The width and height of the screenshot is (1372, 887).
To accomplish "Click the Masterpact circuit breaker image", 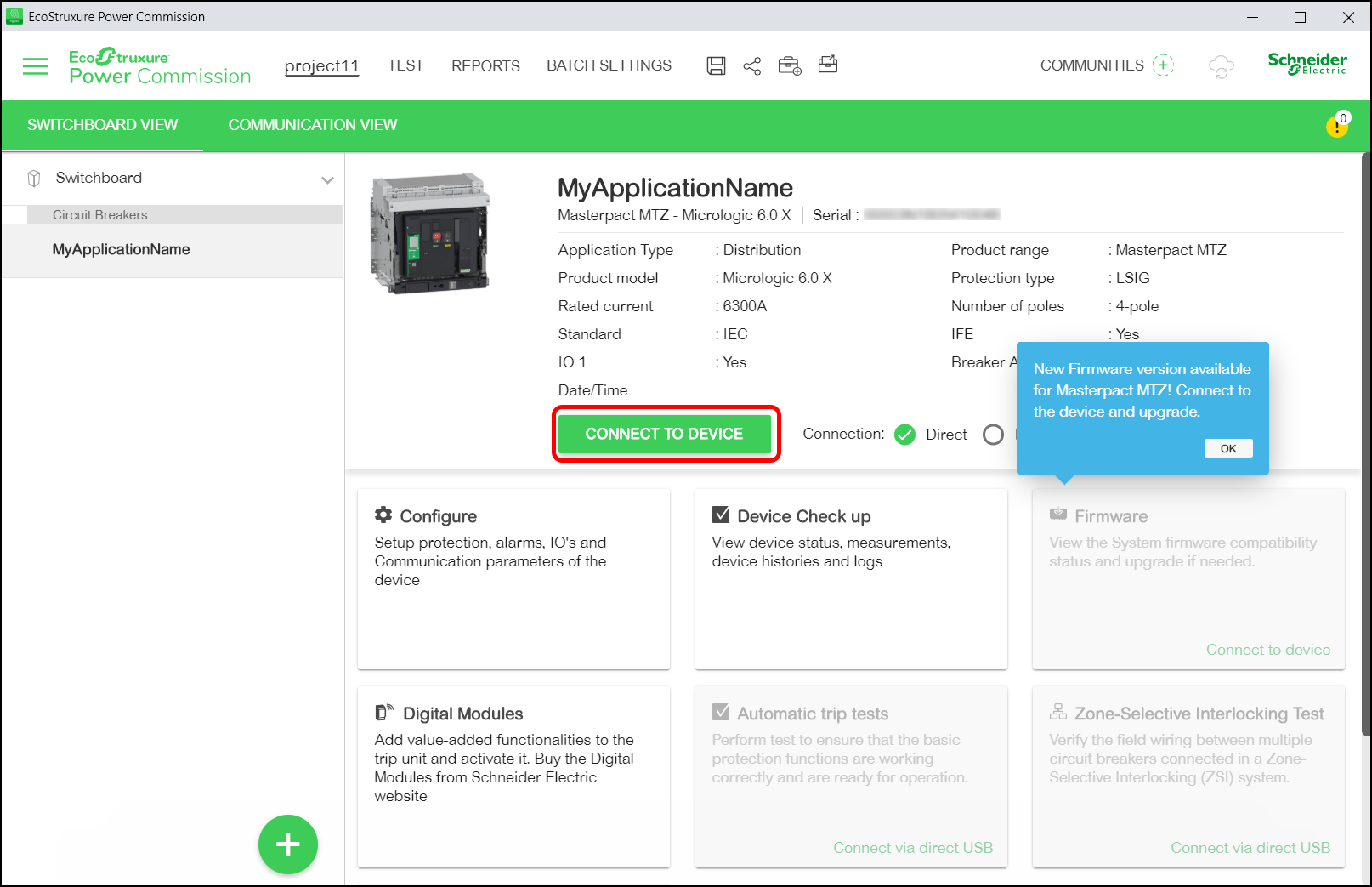I will (x=431, y=234).
